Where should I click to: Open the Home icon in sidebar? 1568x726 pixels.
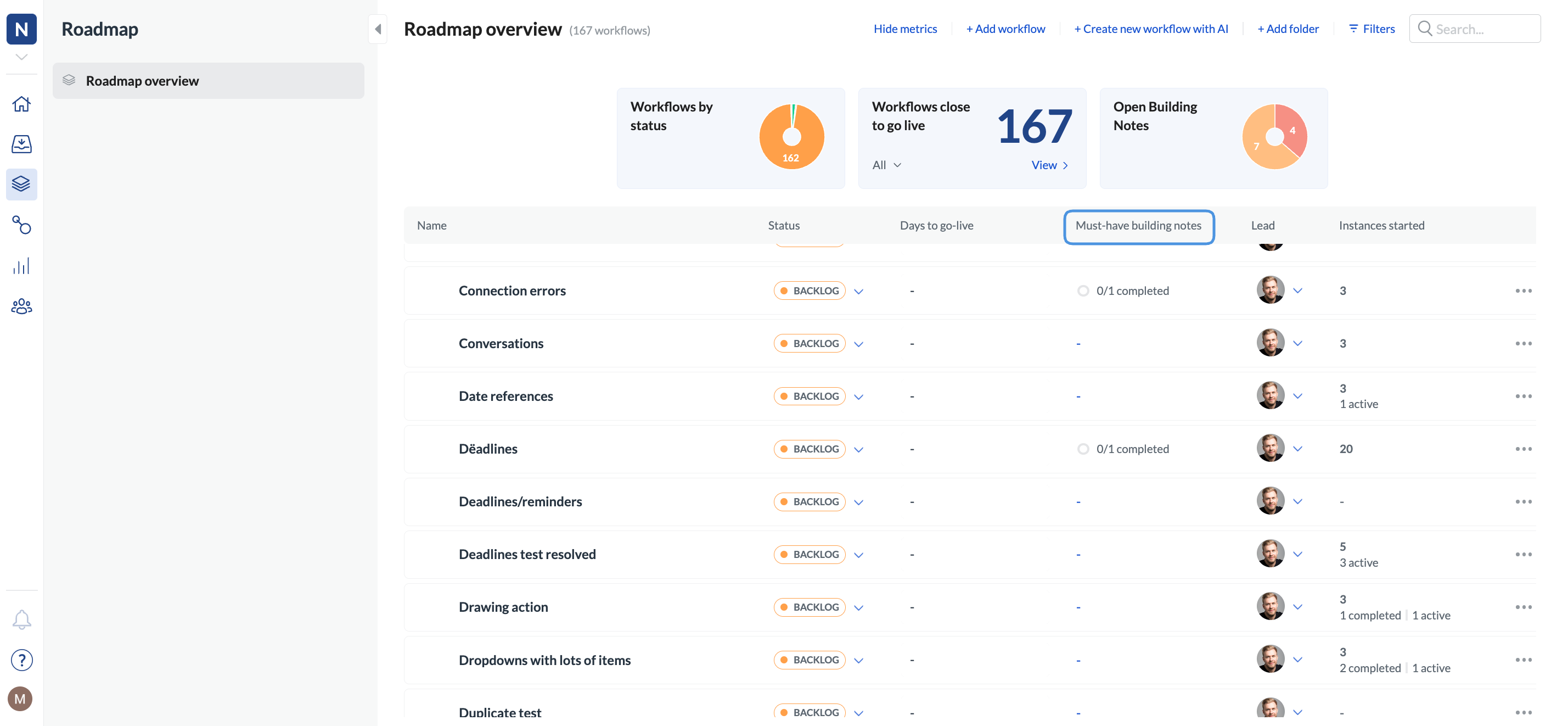tap(21, 104)
